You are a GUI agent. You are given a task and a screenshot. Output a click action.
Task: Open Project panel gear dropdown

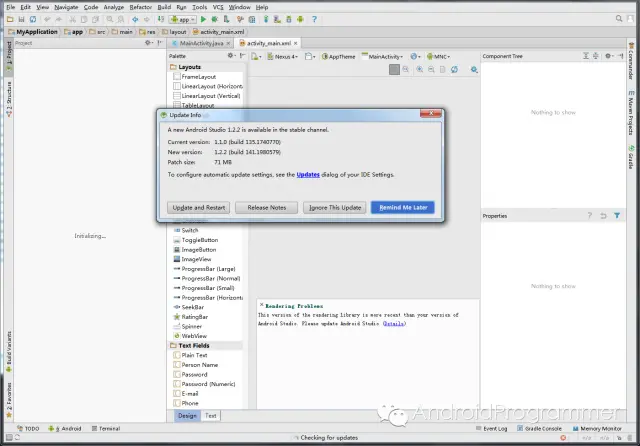coord(149,43)
